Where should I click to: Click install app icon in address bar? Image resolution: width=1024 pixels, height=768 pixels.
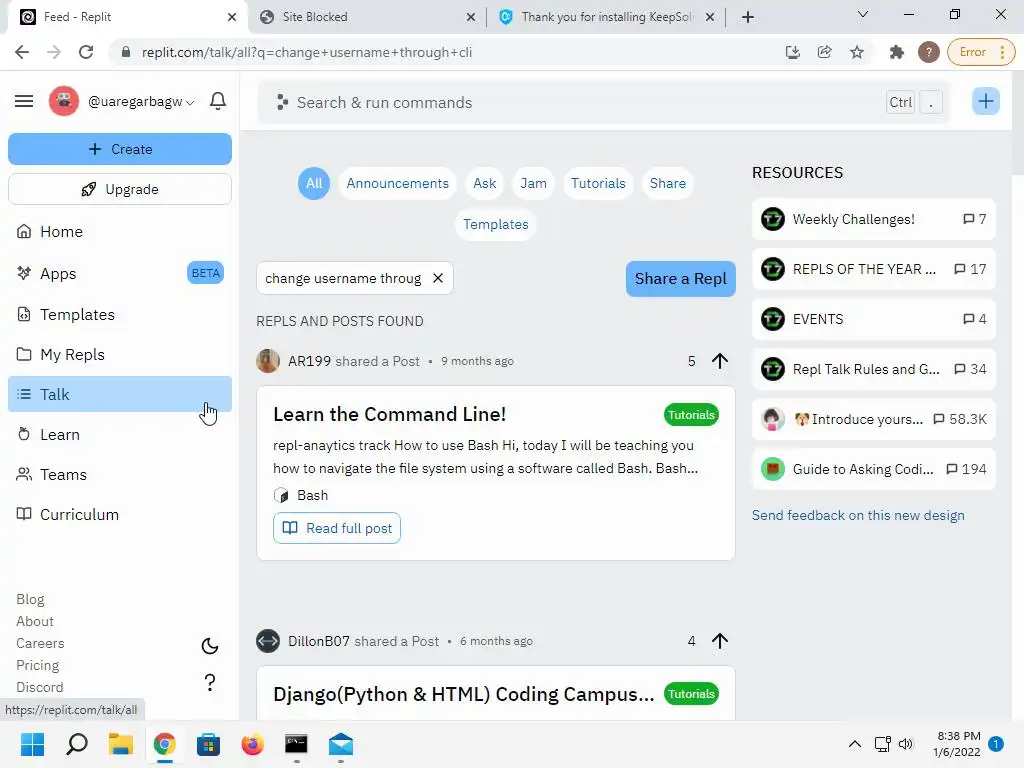tap(793, 52)
